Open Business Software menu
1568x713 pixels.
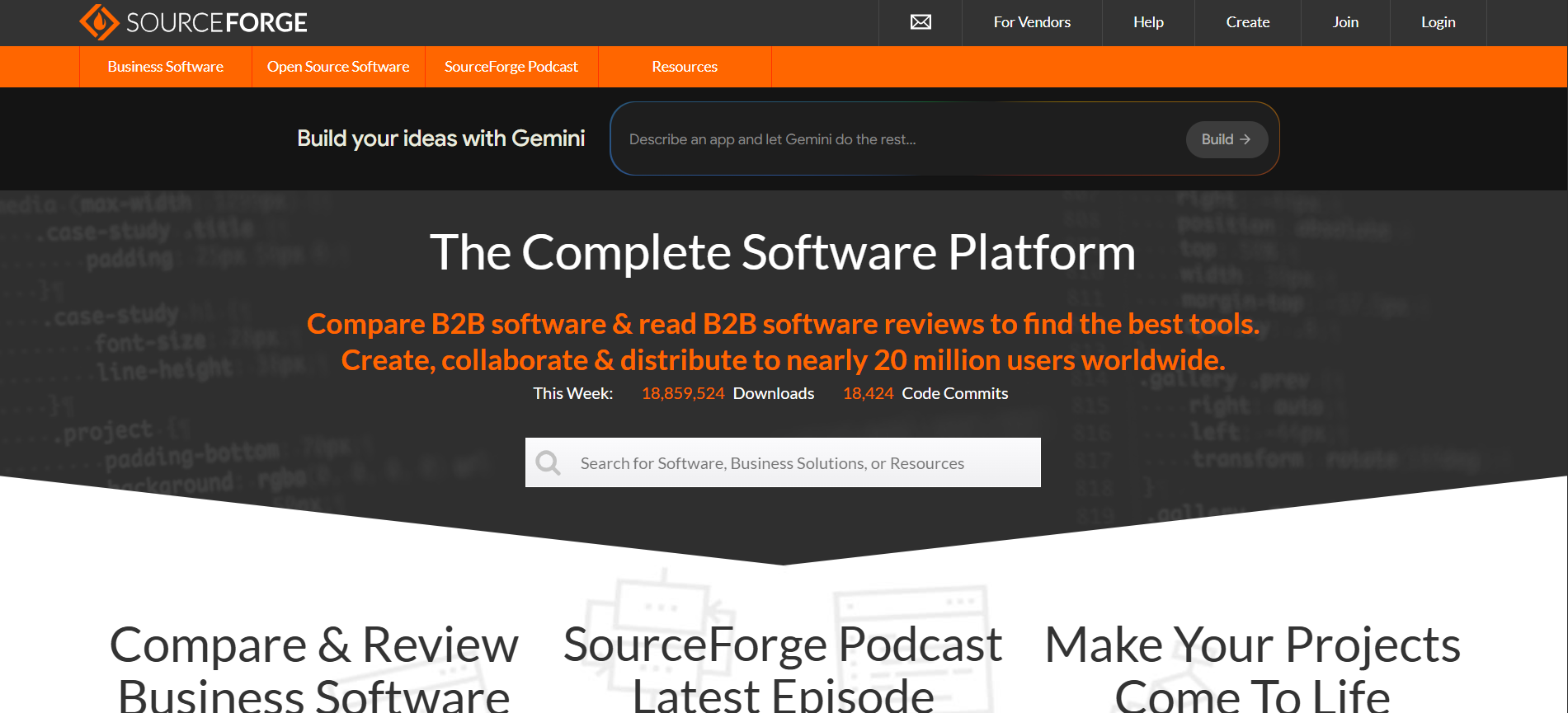click(166, 67)
